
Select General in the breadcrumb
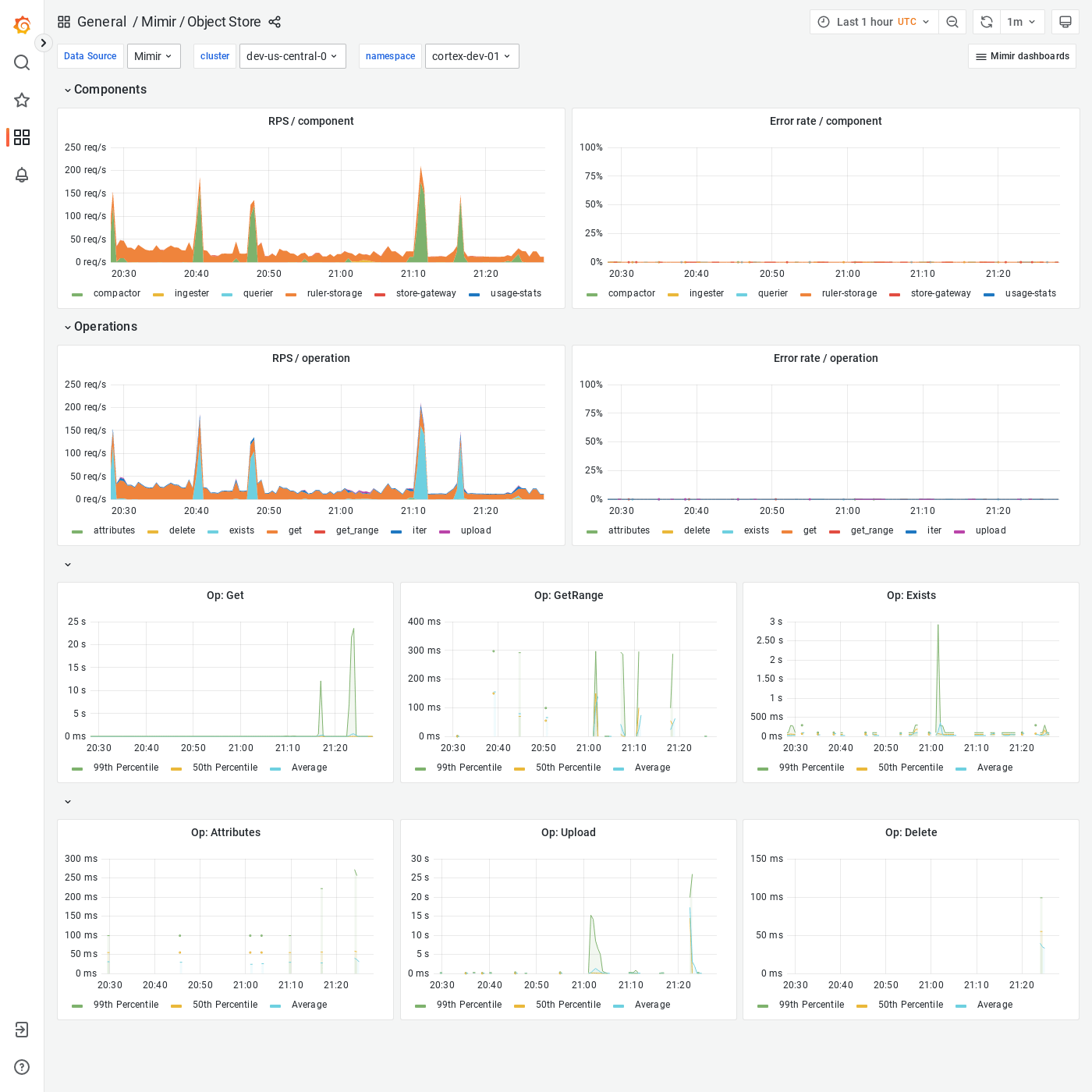pos(102,22)
